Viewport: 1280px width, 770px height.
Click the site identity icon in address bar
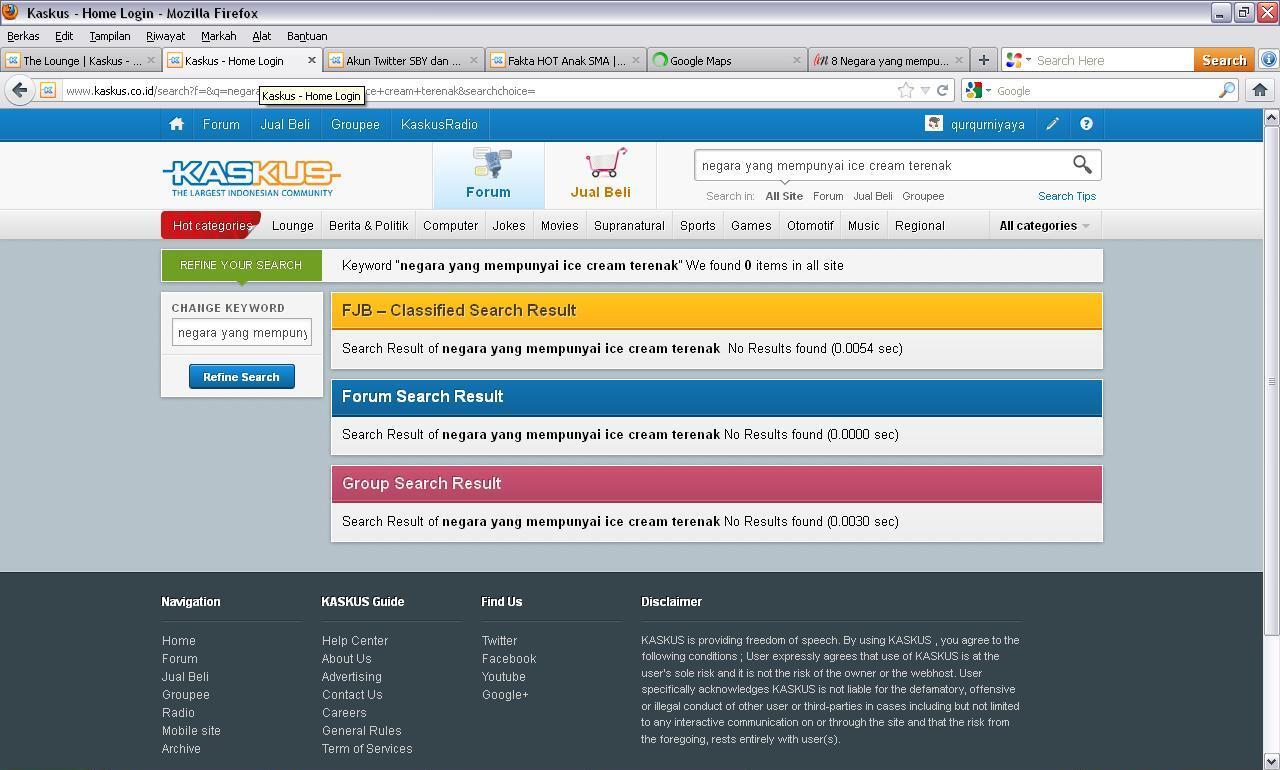(x=47, y=91)
